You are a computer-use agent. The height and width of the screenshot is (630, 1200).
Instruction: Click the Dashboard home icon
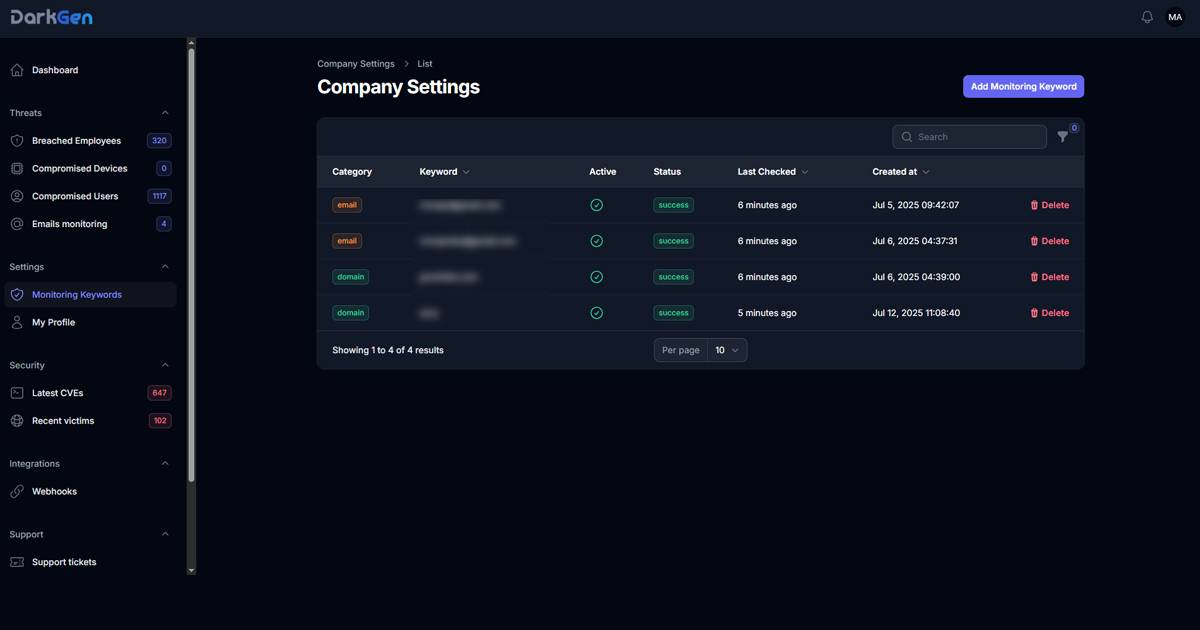pos(17,70)
